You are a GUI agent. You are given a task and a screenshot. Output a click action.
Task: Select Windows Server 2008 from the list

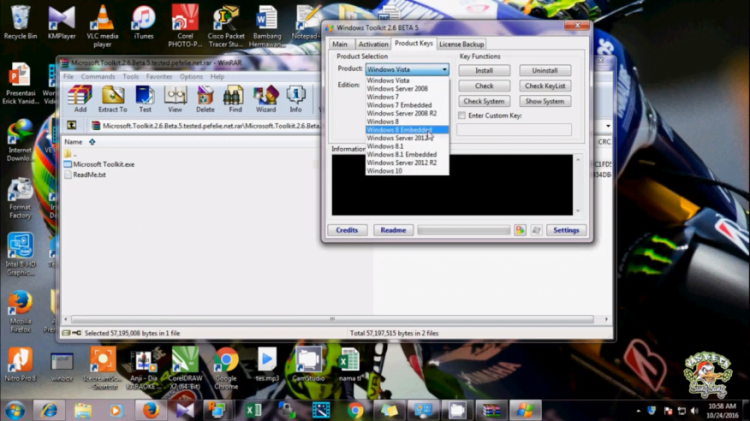[407, 89]
